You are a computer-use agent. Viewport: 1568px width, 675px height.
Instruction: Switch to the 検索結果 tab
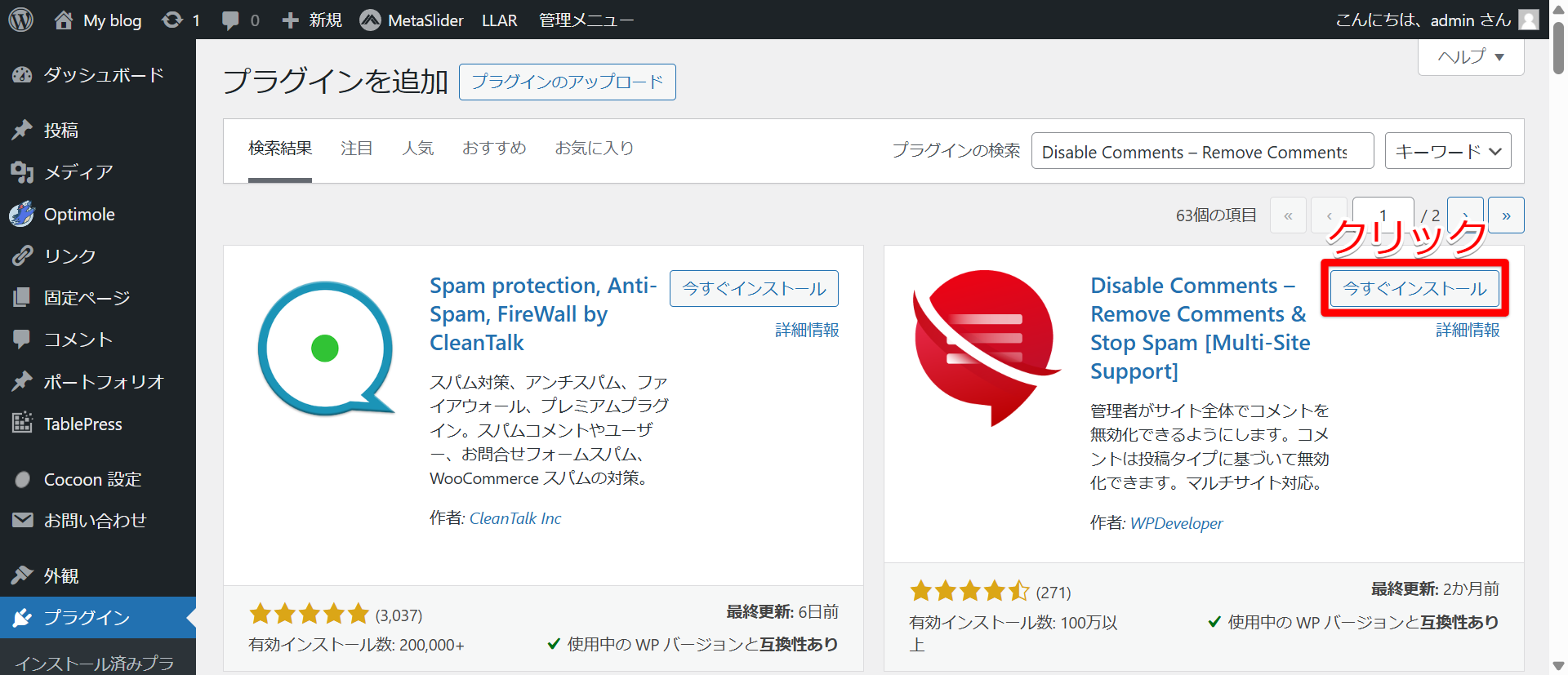(280, 149)
